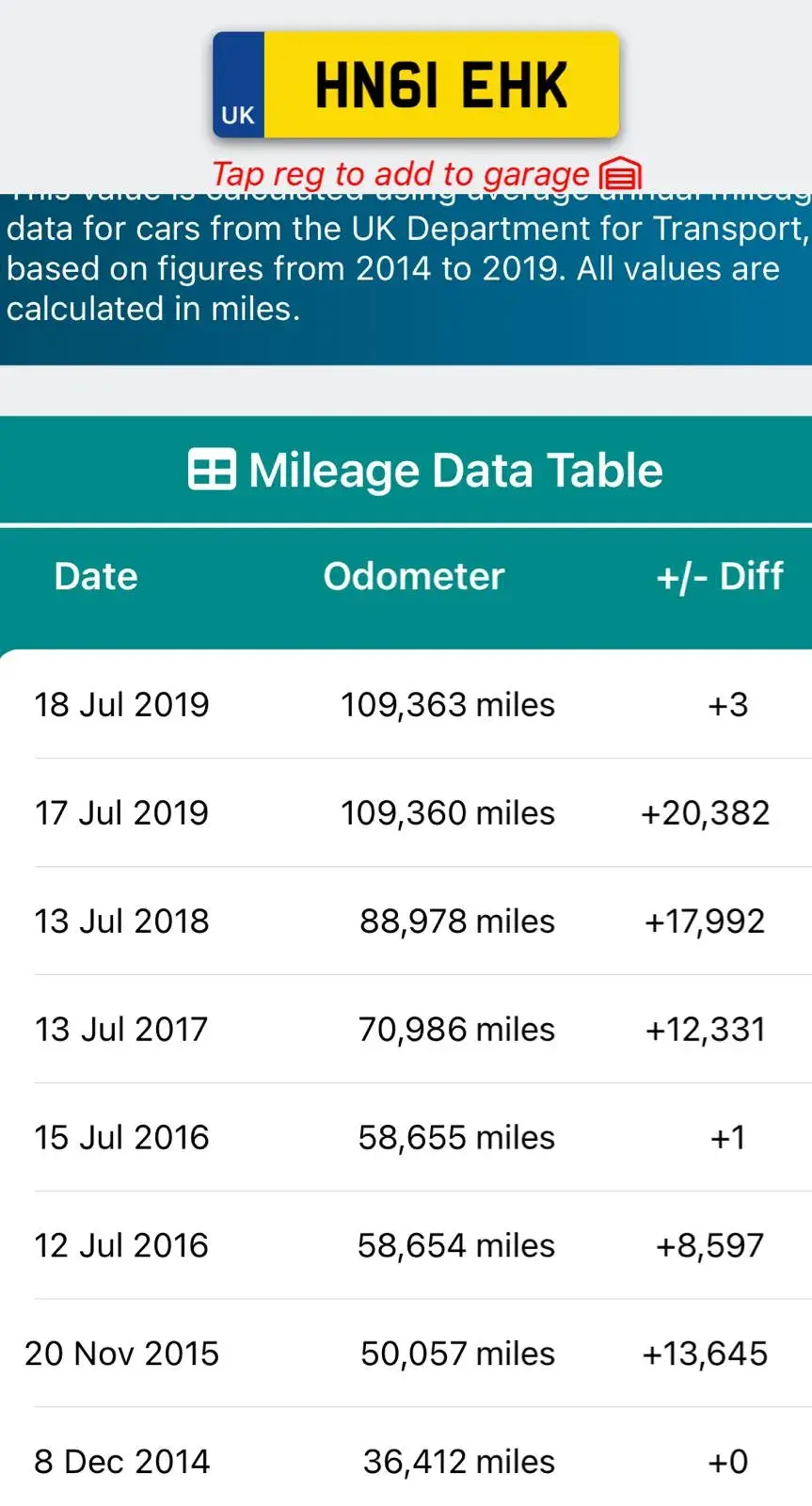Tap the +8,597 difference value

point(710,1245)
